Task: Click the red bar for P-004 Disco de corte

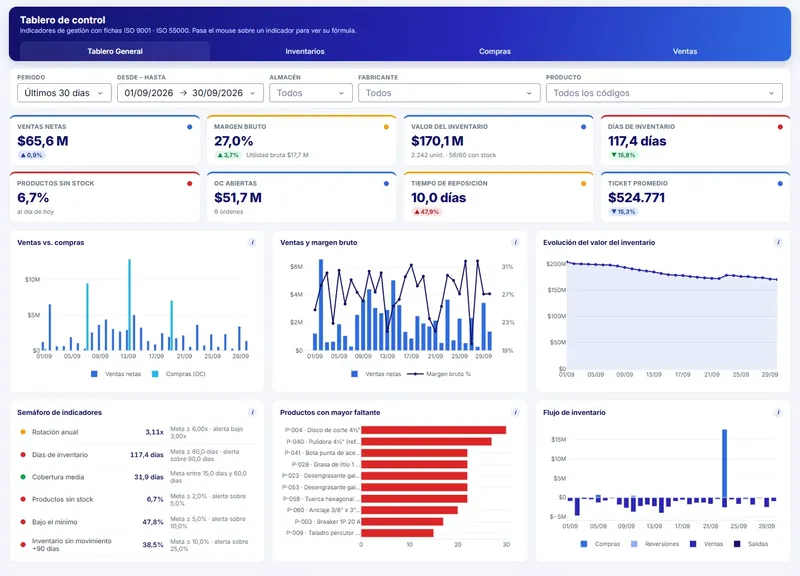Action: pyautogui.click(x=434, y=430)
